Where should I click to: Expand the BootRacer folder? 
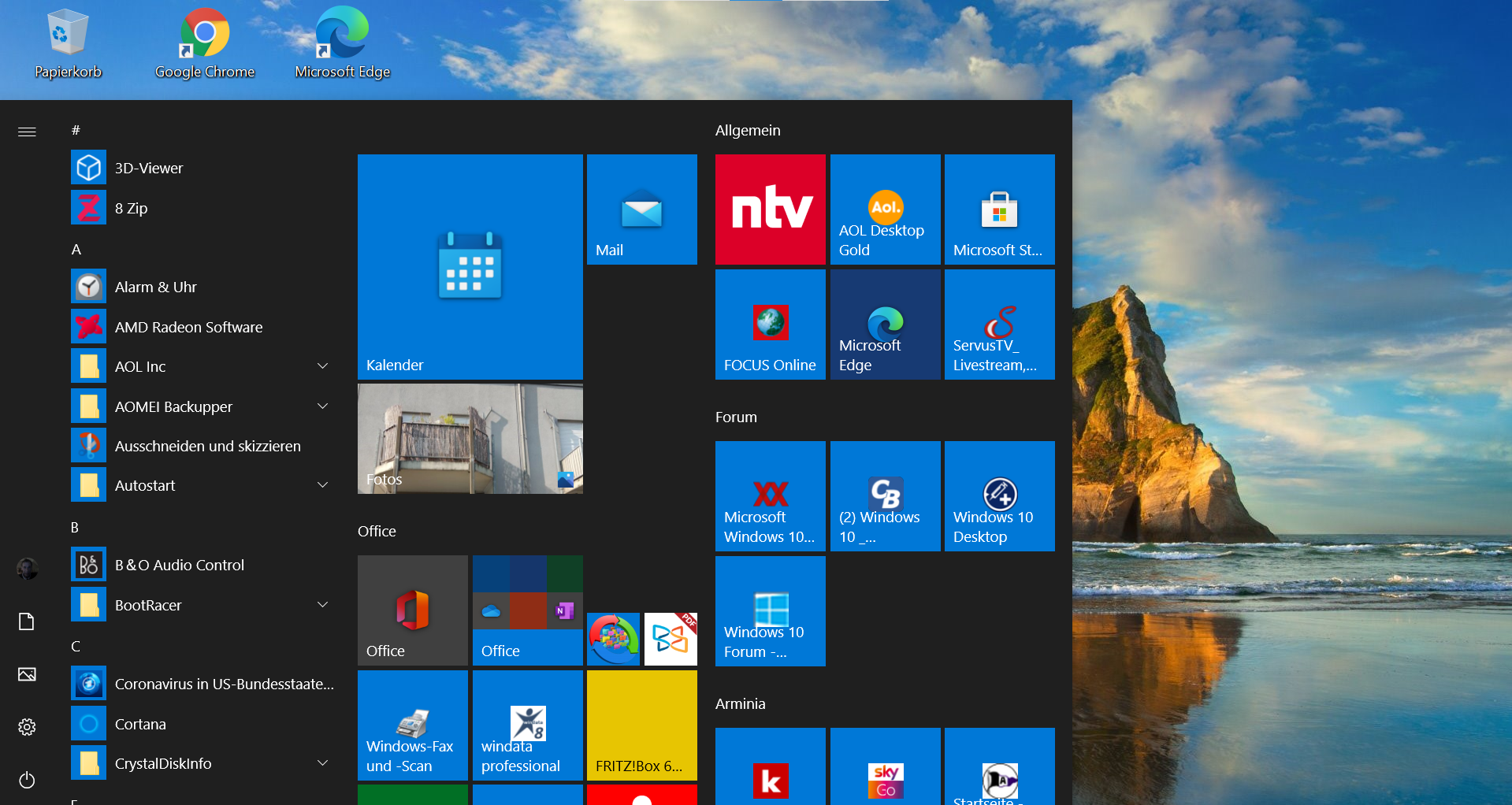pos(202,605)
